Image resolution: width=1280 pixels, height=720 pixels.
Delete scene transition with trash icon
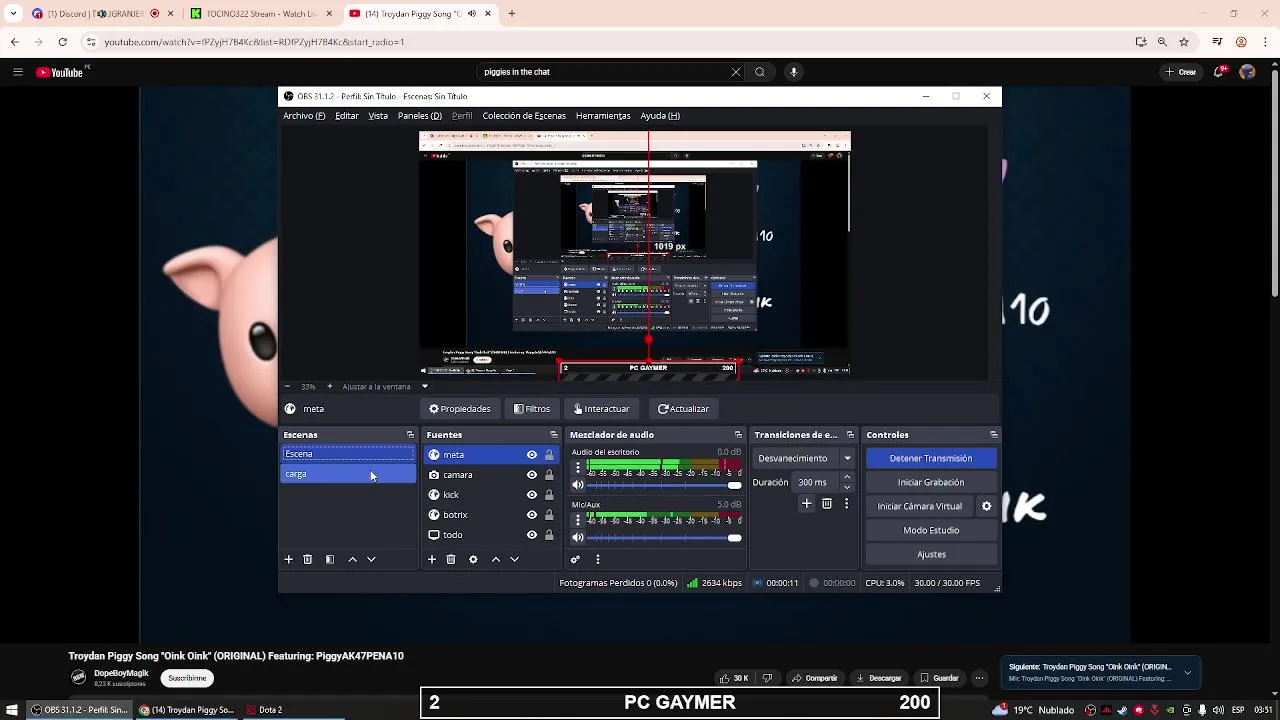click(827, 504)
